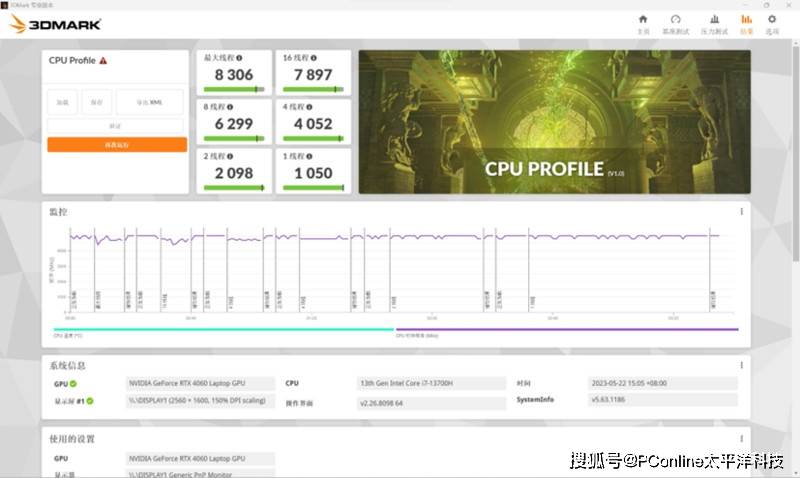Click the vertical scrollbar on the right edge
Image resolution: width=800 pixels, height=478 pixels.
click(x=795, y=153)
